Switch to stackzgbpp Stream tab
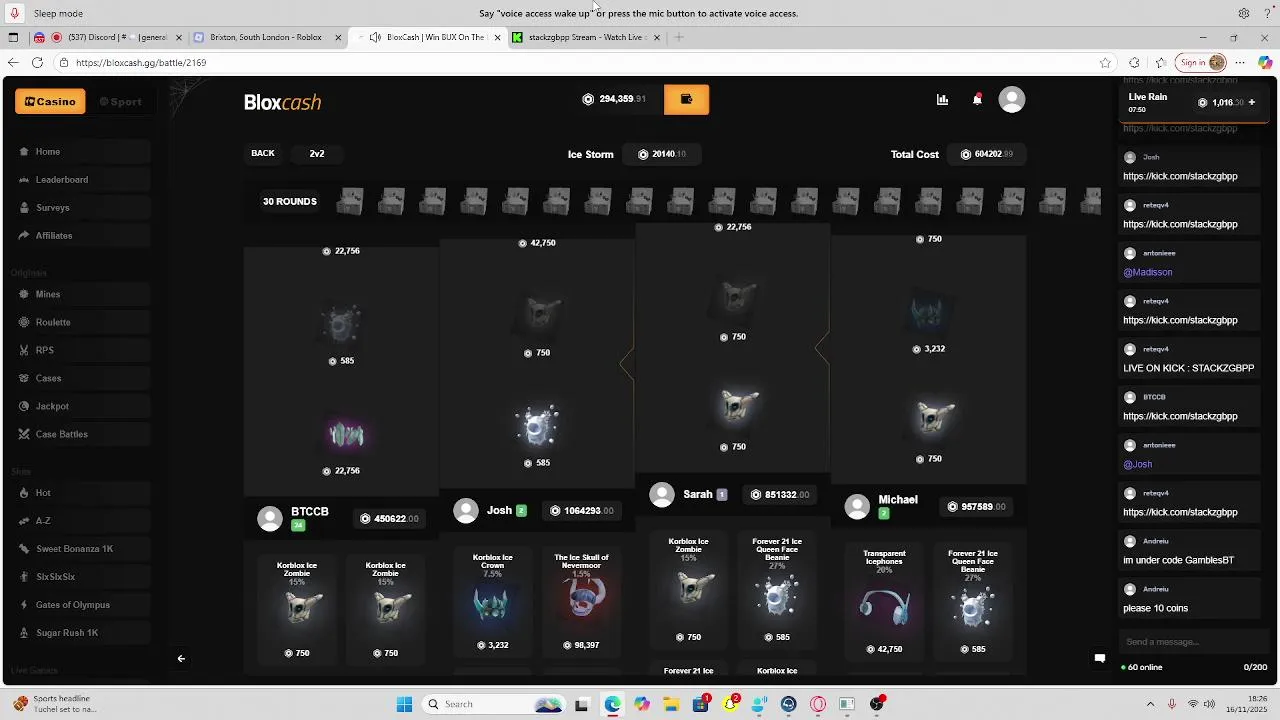The width and height of the screenshot is (1280, 720). pyautogui.click(x=586, y=37)
